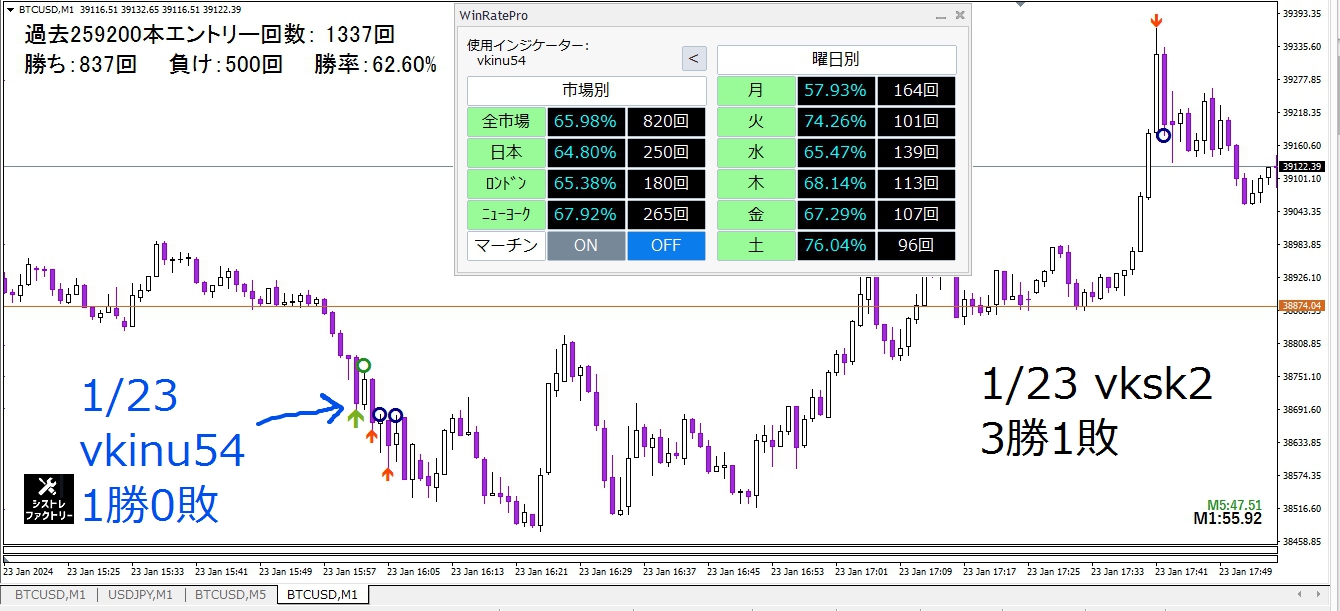The width and height of the screenshot is (1340, 611).
Task: Click the blue circle marker near 39160
Action: tap(1163, 135)
